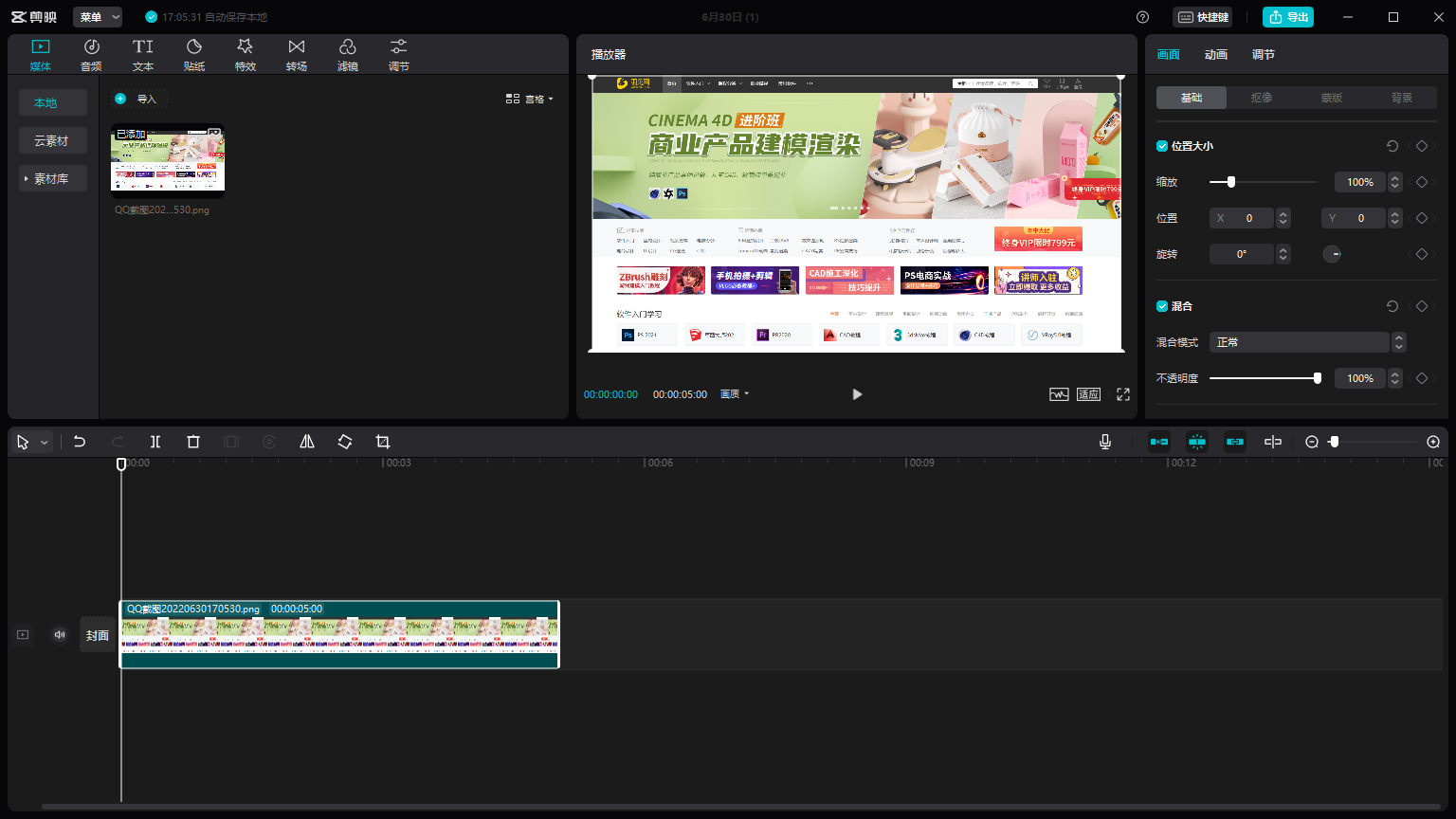Start voice recording with microphone
Screen dimensions: 1456x819
point(1105,442)
